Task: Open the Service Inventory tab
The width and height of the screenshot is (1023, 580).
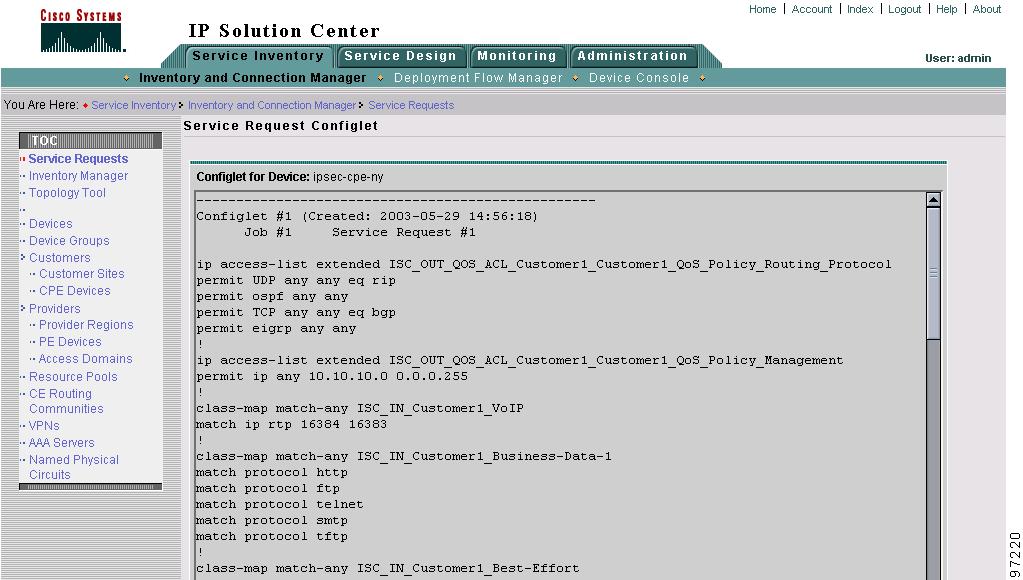Action: pos(258,56)
